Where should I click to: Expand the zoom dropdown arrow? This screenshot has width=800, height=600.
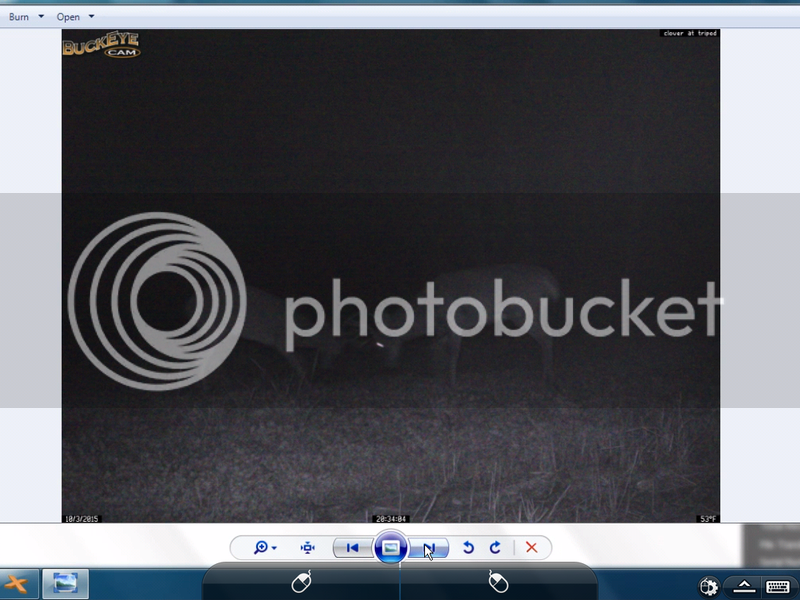[x=274, y=548]
